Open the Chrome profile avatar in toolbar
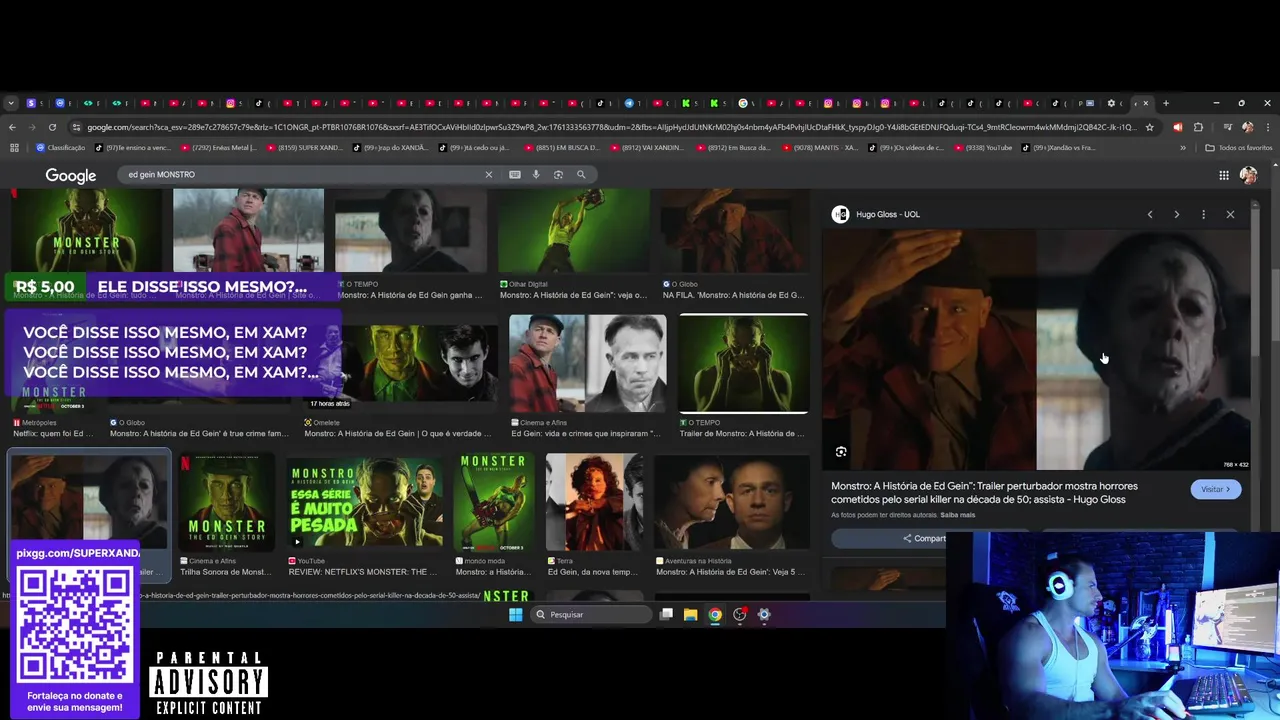 click(1247, 127)
